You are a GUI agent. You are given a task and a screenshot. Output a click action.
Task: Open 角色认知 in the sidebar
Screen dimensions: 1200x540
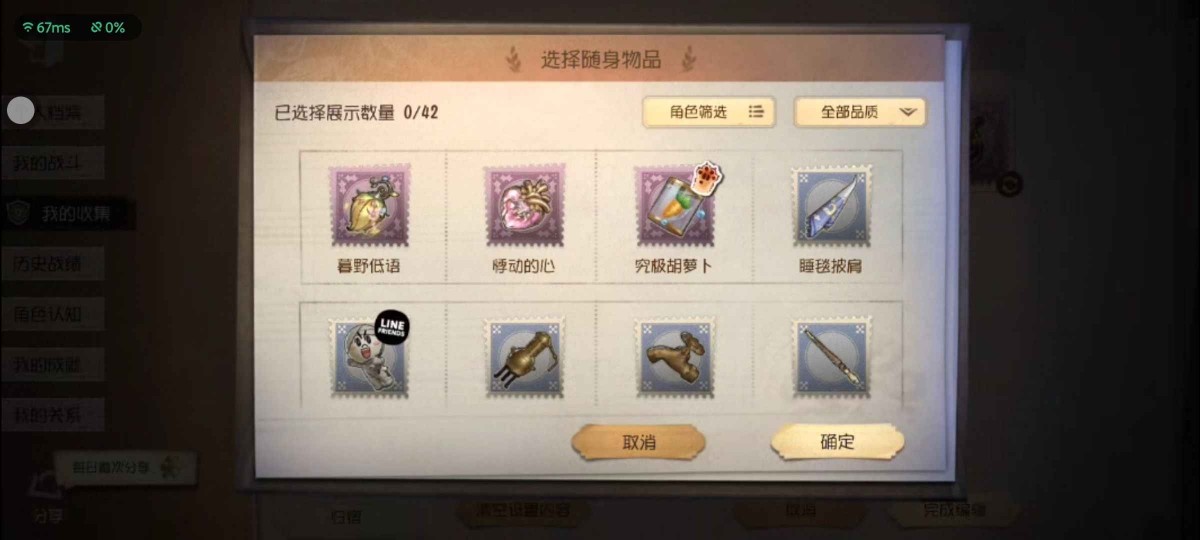pos(52,314)
